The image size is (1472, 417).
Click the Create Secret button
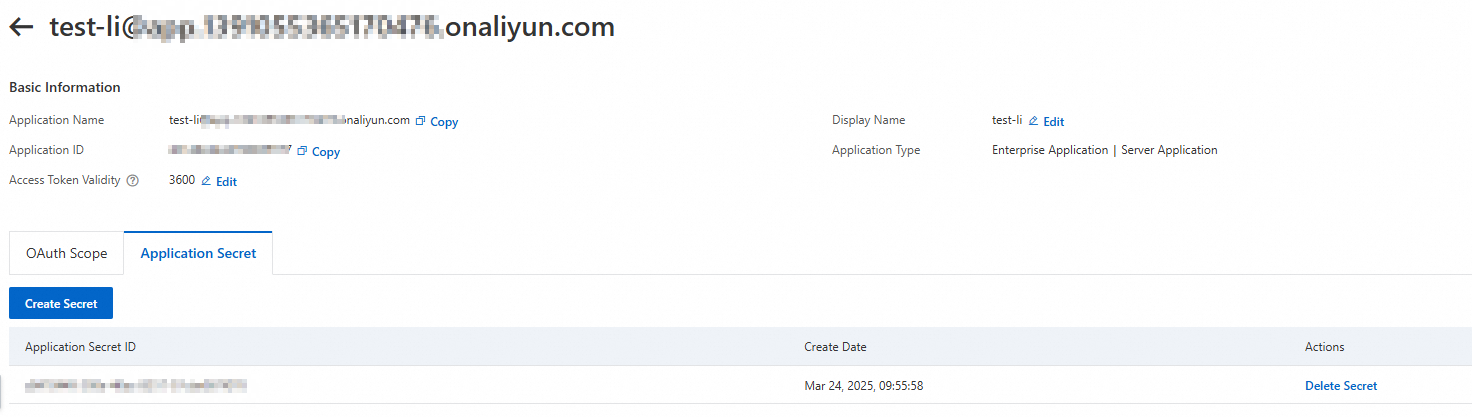[61, 303]
